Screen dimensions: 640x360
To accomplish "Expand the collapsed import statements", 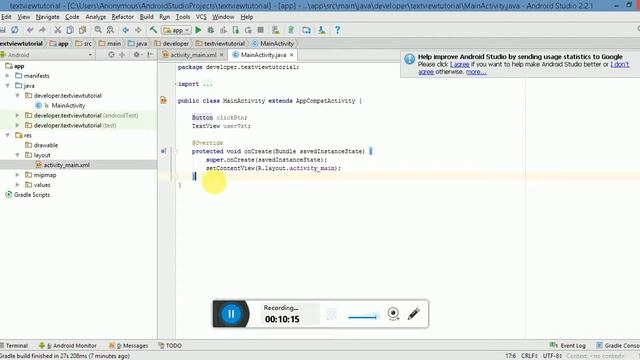I will coord(207,84).
